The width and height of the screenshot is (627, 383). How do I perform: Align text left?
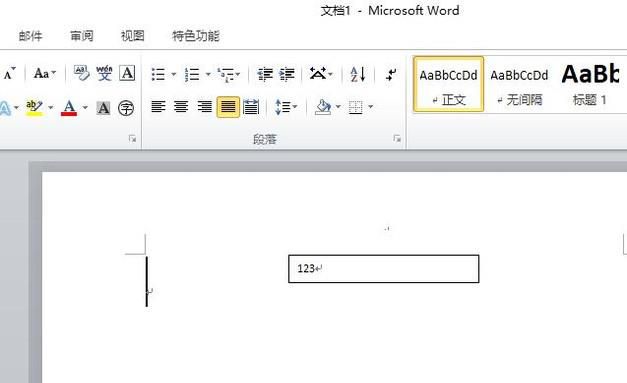(158, 107)
